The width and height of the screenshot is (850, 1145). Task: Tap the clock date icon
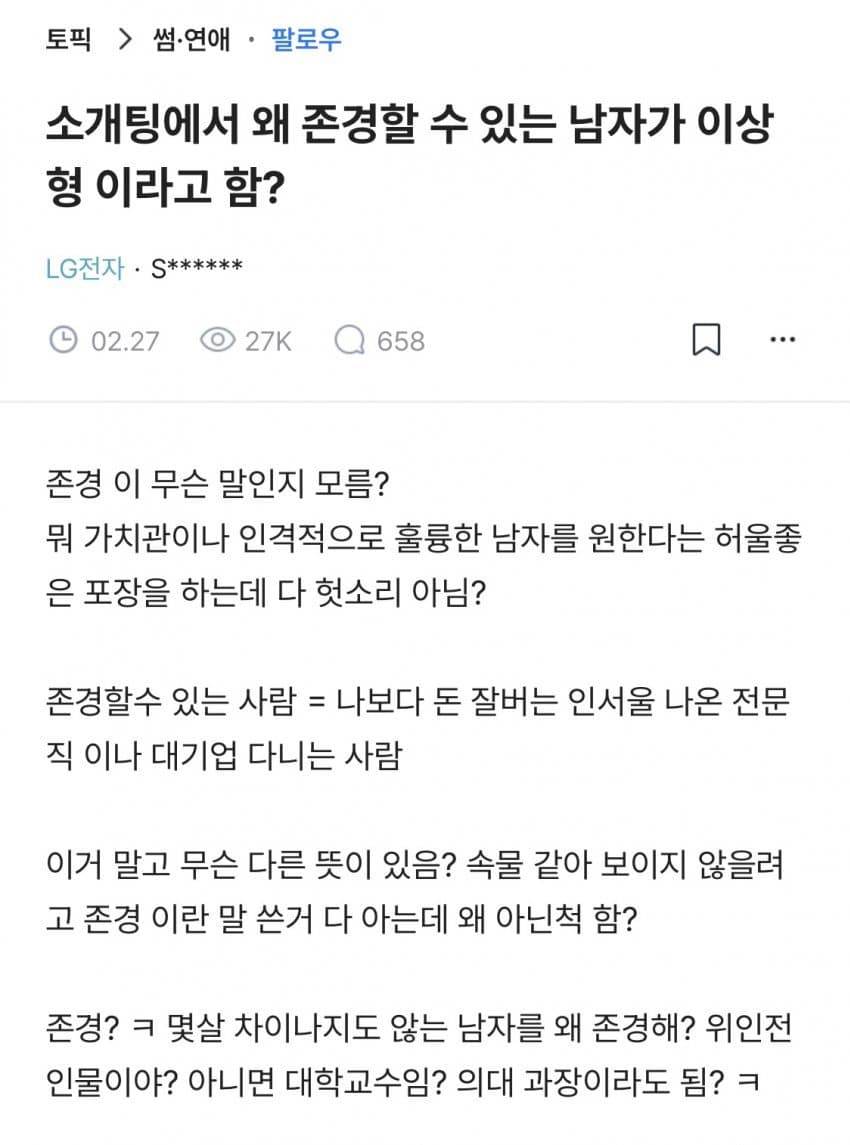[x=64, y=340]
